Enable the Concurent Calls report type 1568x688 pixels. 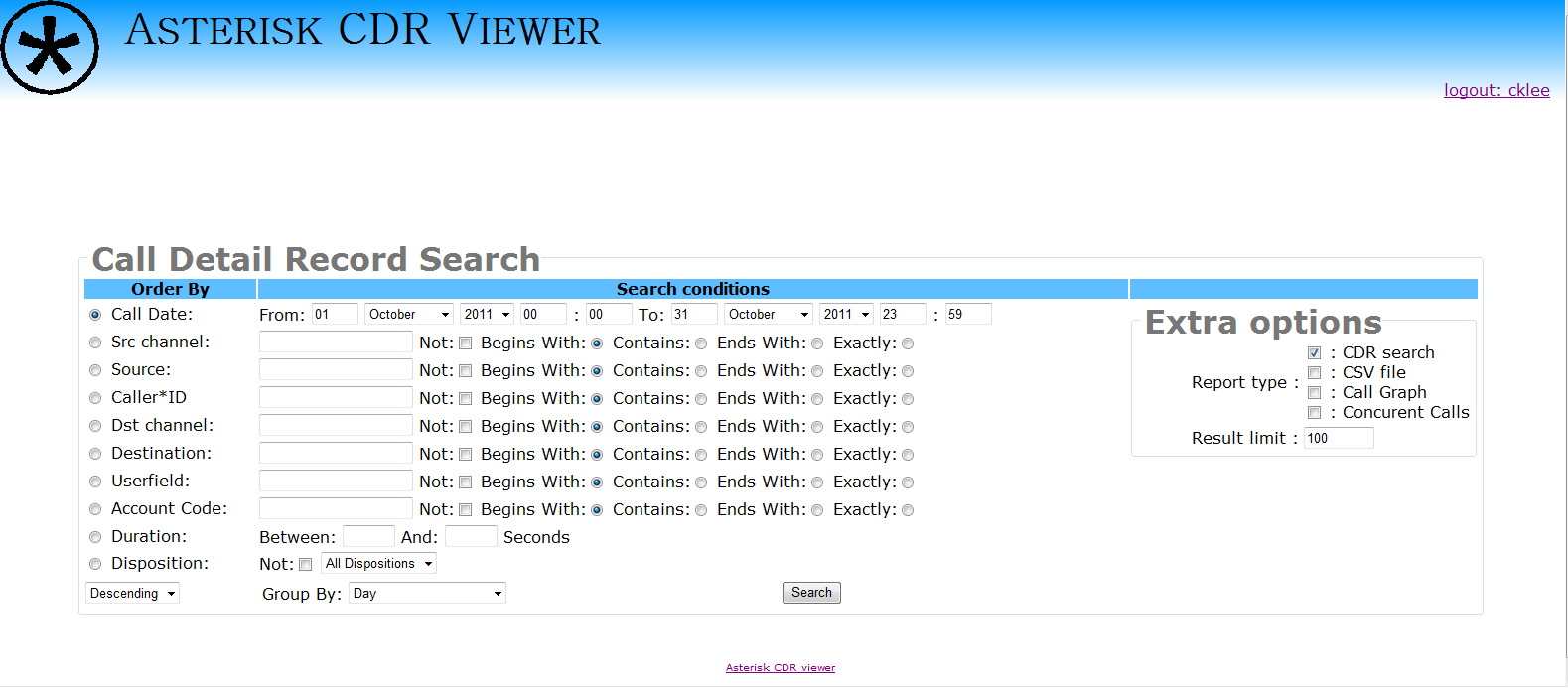(x=1314, y=413)
